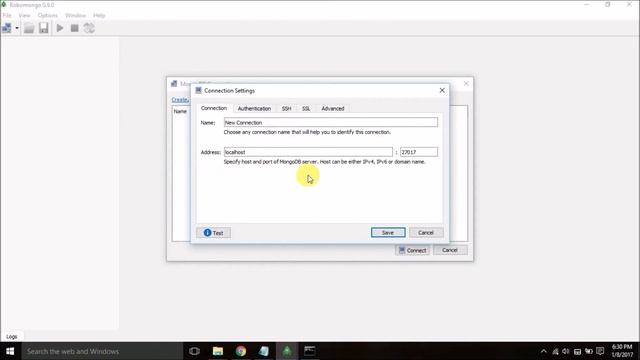This screenshot has height=360, width=640.
Task: Open the dropdown arrow next to connect icon
Action: coord(17,28)
